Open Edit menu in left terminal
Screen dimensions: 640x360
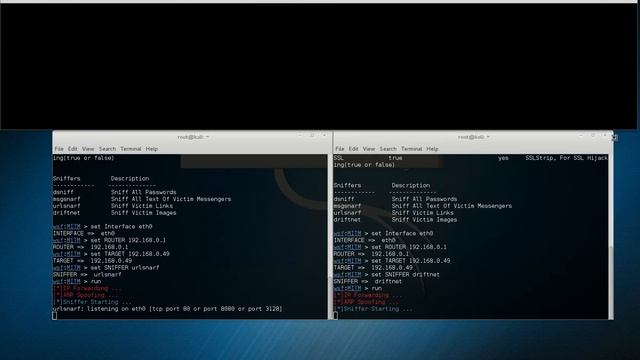click(73, 149)
